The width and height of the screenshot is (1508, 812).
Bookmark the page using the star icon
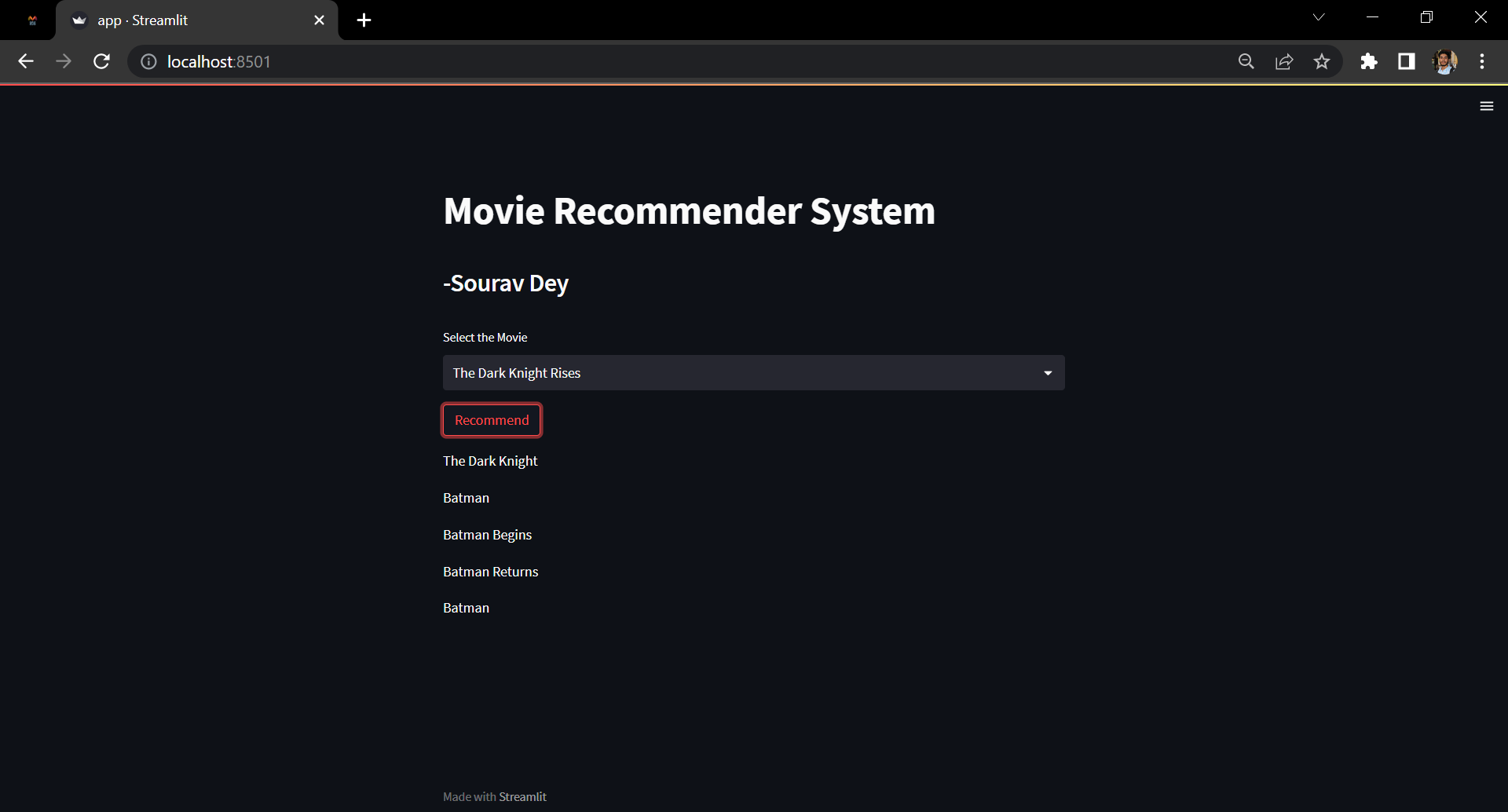[x=1322, y=61]
